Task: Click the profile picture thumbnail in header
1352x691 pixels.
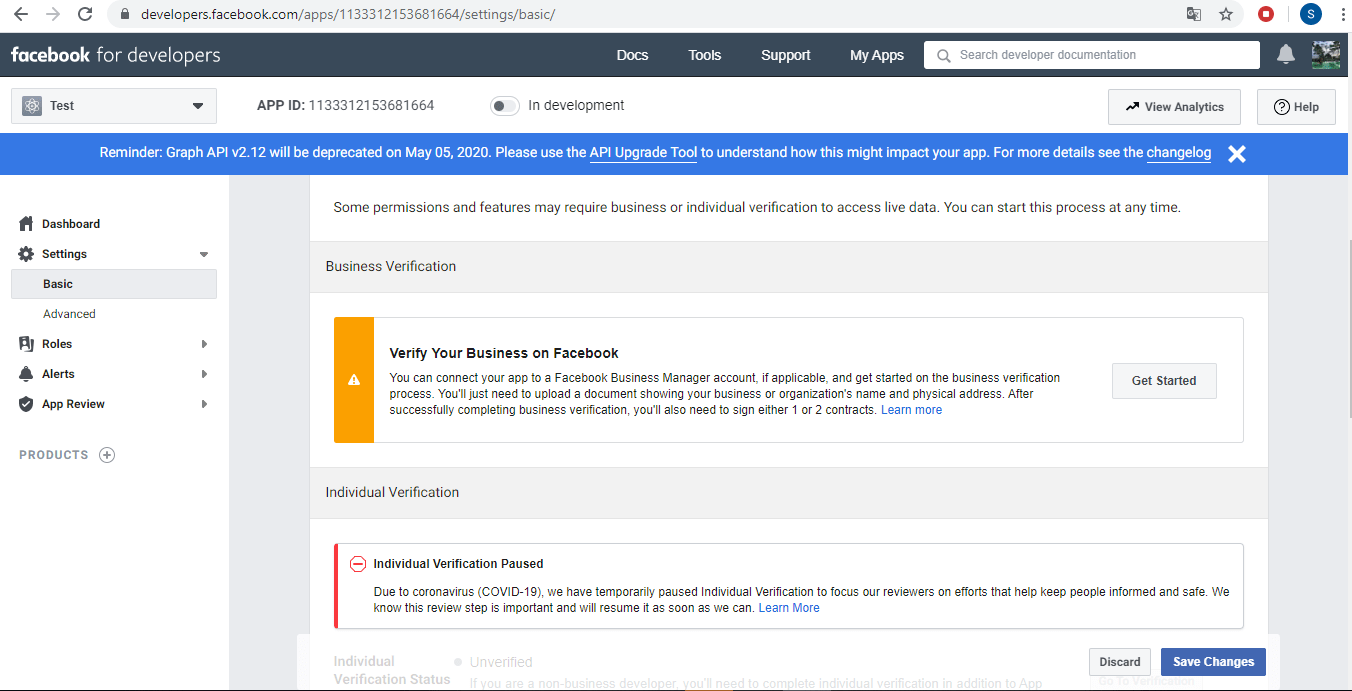Action: pyautogui.click(x=1326, y=55)
